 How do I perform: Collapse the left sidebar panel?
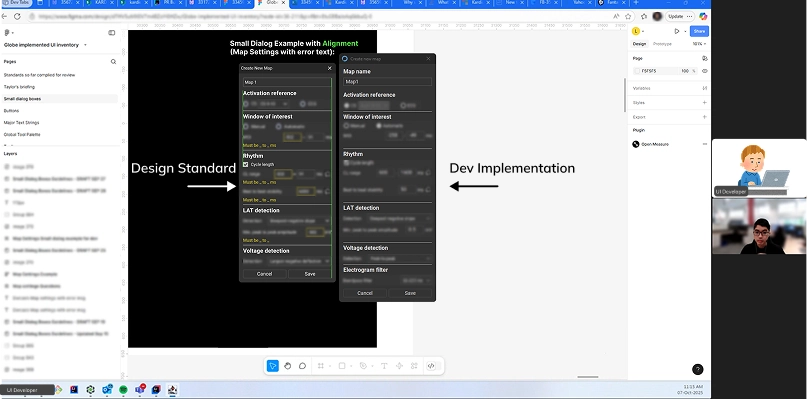pyautogui.click(x=111, y=32)
